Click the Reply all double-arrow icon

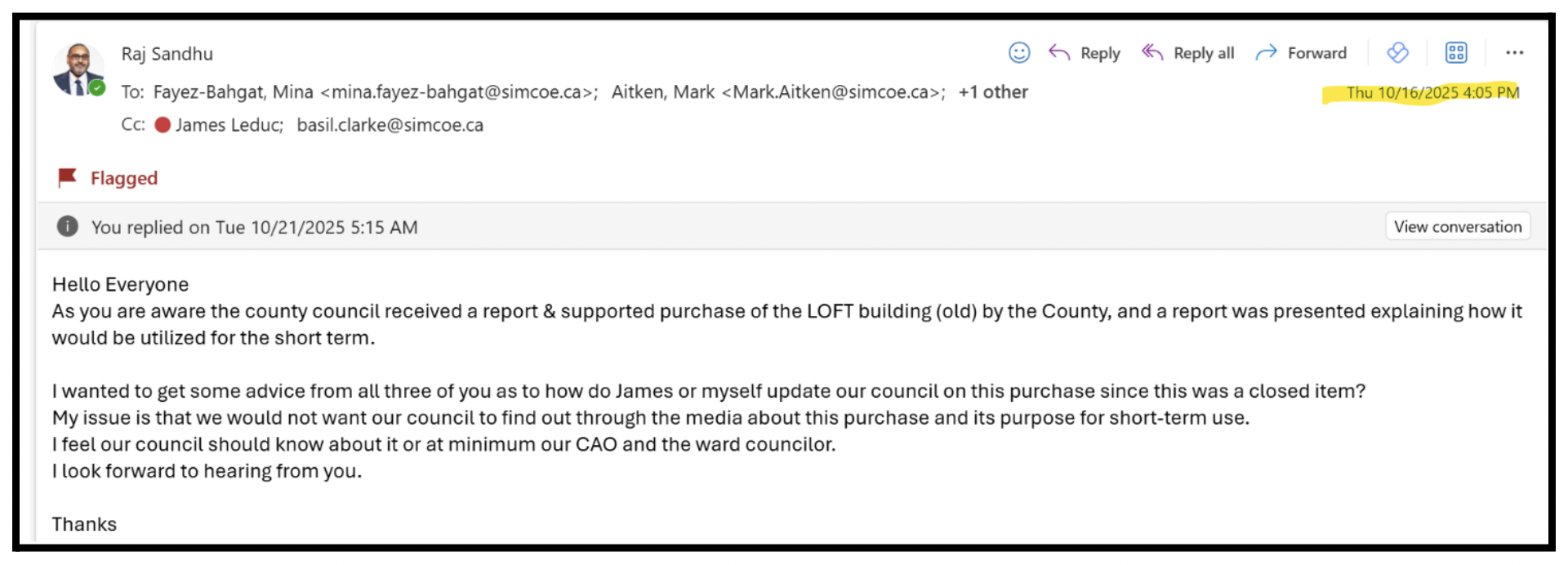(x=1152, y=53)
